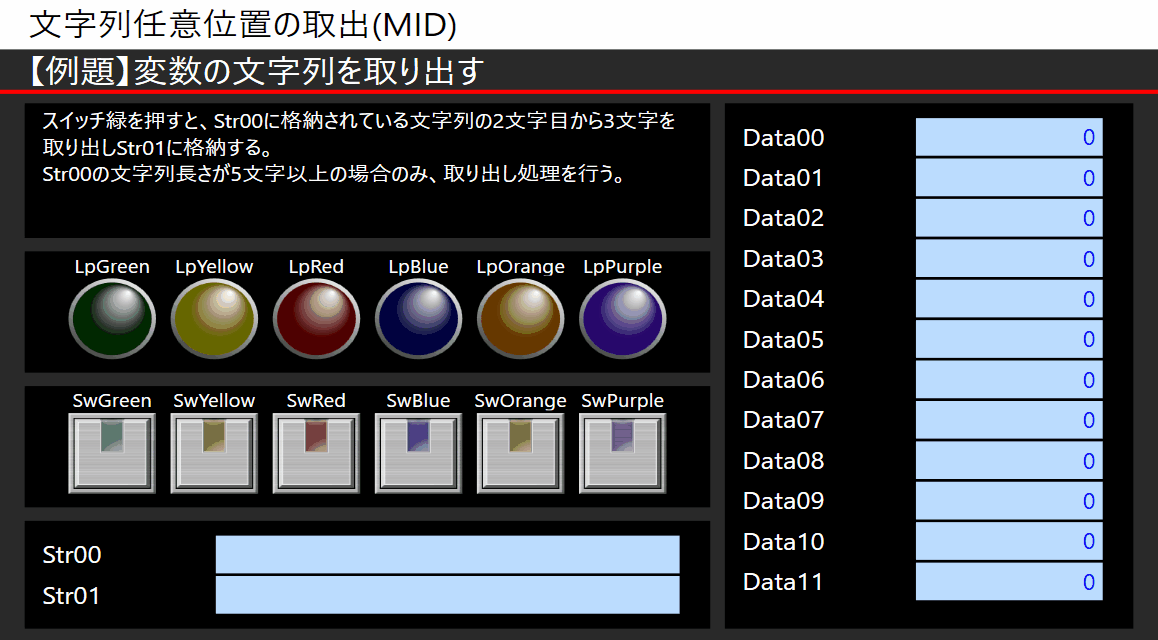
Task: Click the Str01 string input field
Action: tap(447, 594)
